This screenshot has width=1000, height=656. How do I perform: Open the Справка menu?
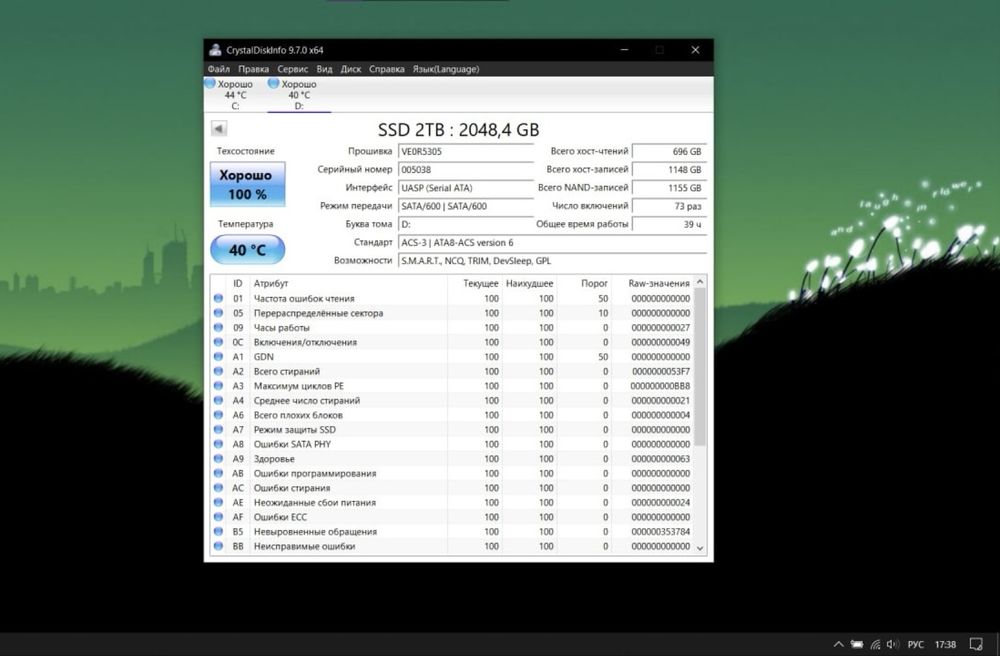tap(386, 69)
